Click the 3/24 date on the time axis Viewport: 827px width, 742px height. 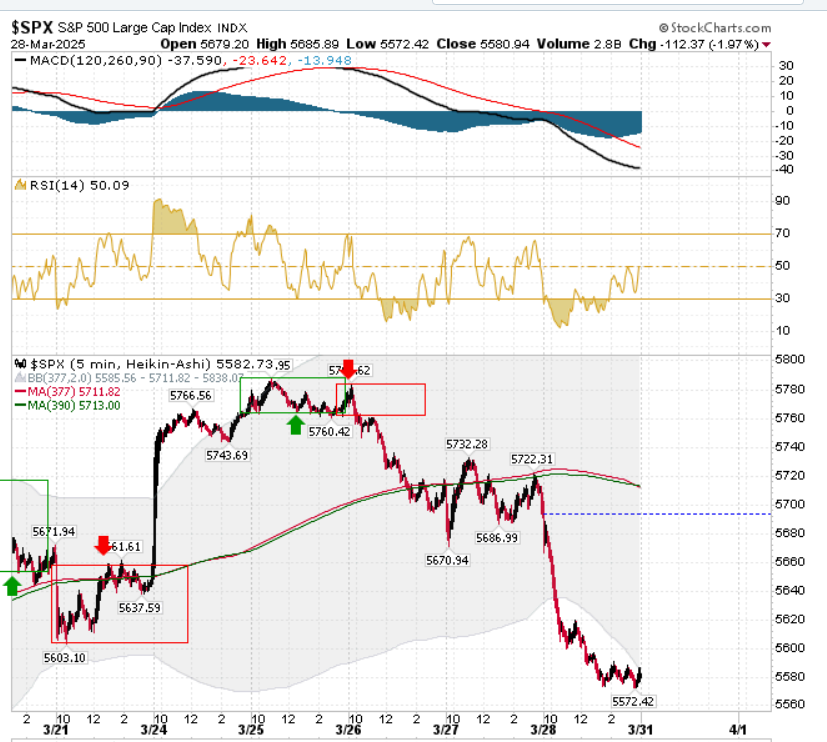point(153,730)
